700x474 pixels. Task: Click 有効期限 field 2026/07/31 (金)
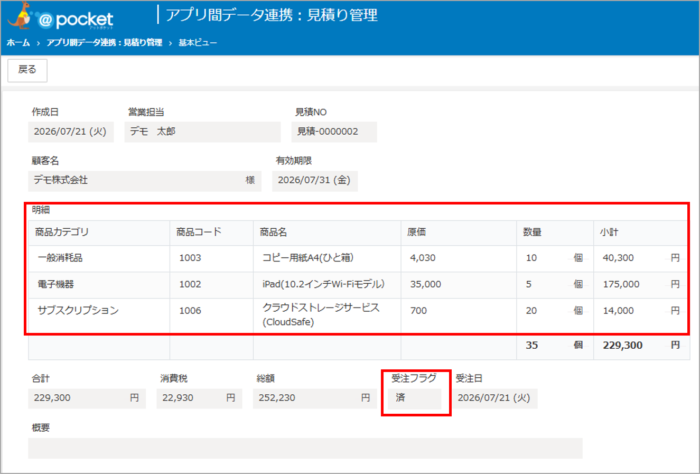pyautogui.click(x=315, y=181)
